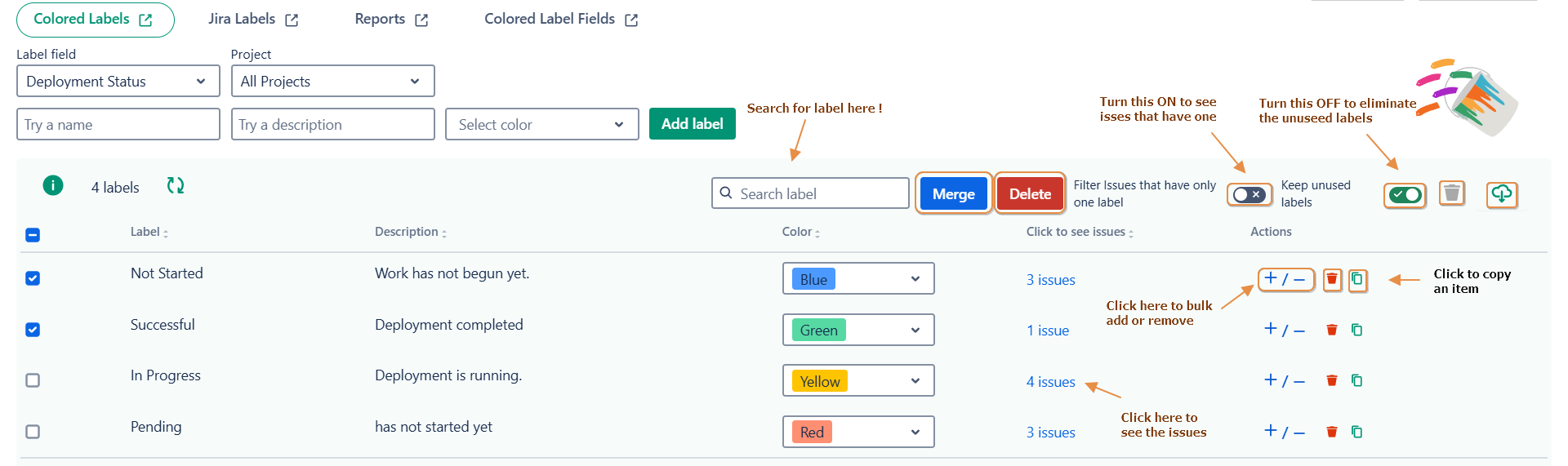Delete the In Progress label row
The width and height of the screenshot is (1568, 466).
[x=1331, y=381]
